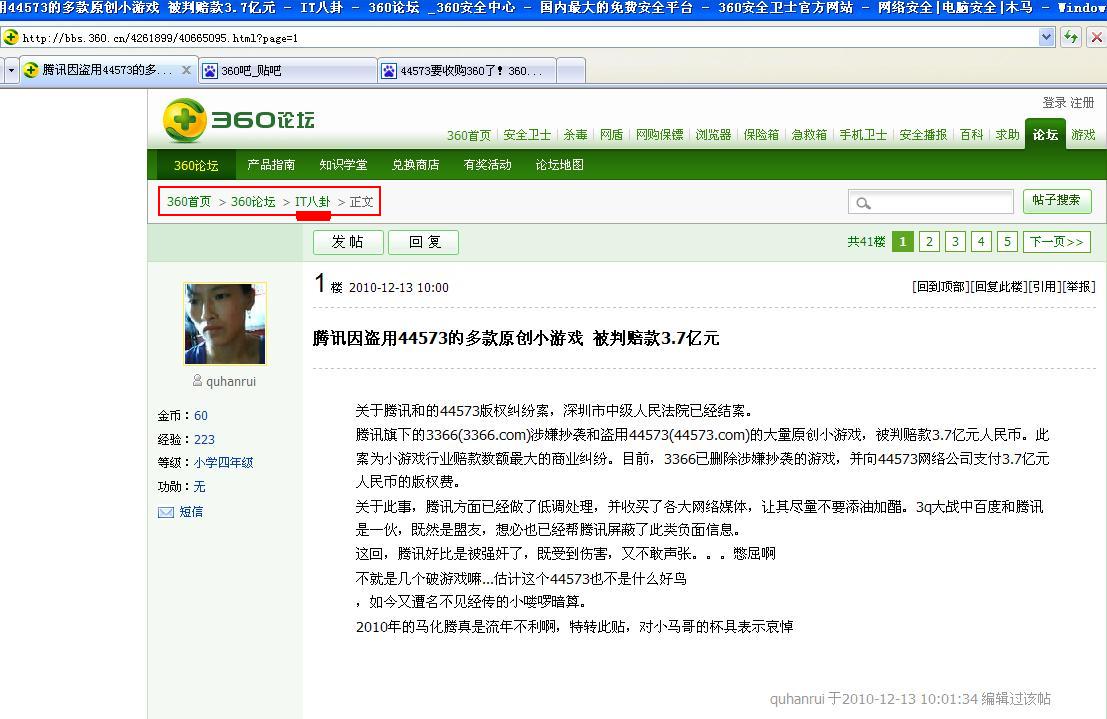1107x719 pixels.
Task: Click the 小学四年级 level link
Action: click(223, 463)
